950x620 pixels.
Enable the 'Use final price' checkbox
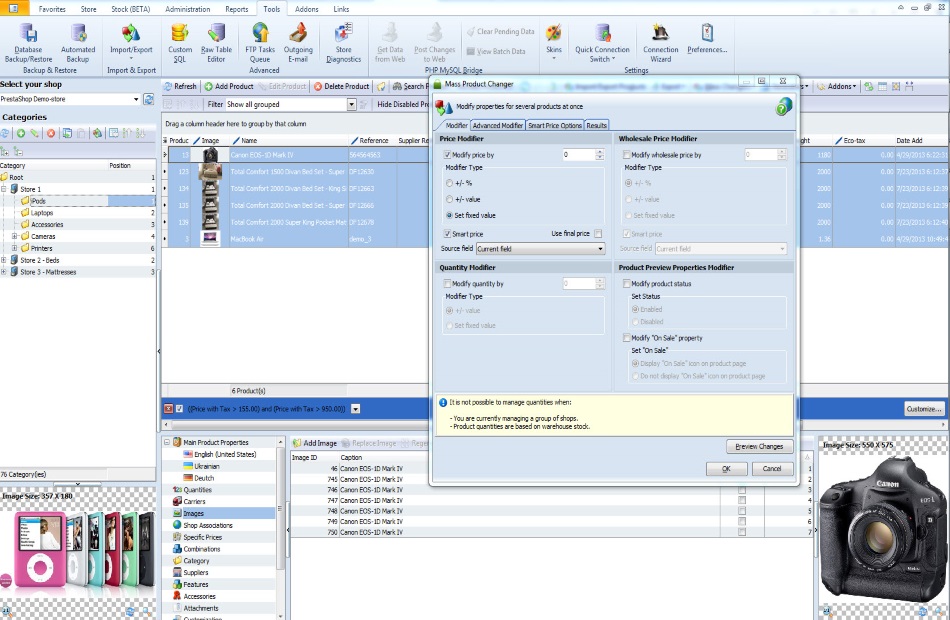pyautogui.click(x=598, y=234)
